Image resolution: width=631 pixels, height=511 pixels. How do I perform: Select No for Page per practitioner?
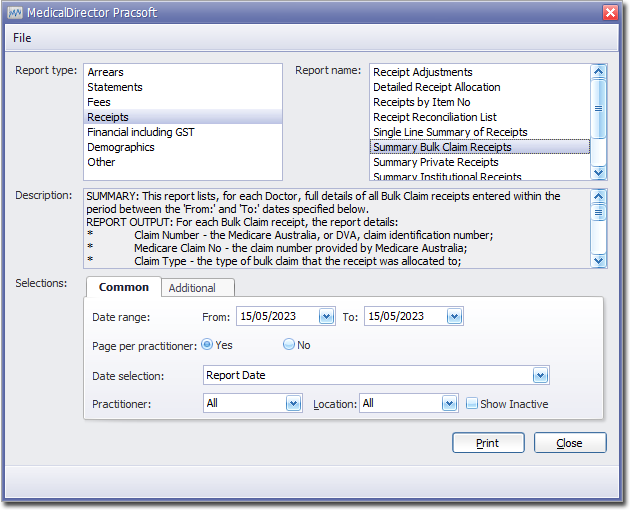pyautogui.click(x=289, y=344)
